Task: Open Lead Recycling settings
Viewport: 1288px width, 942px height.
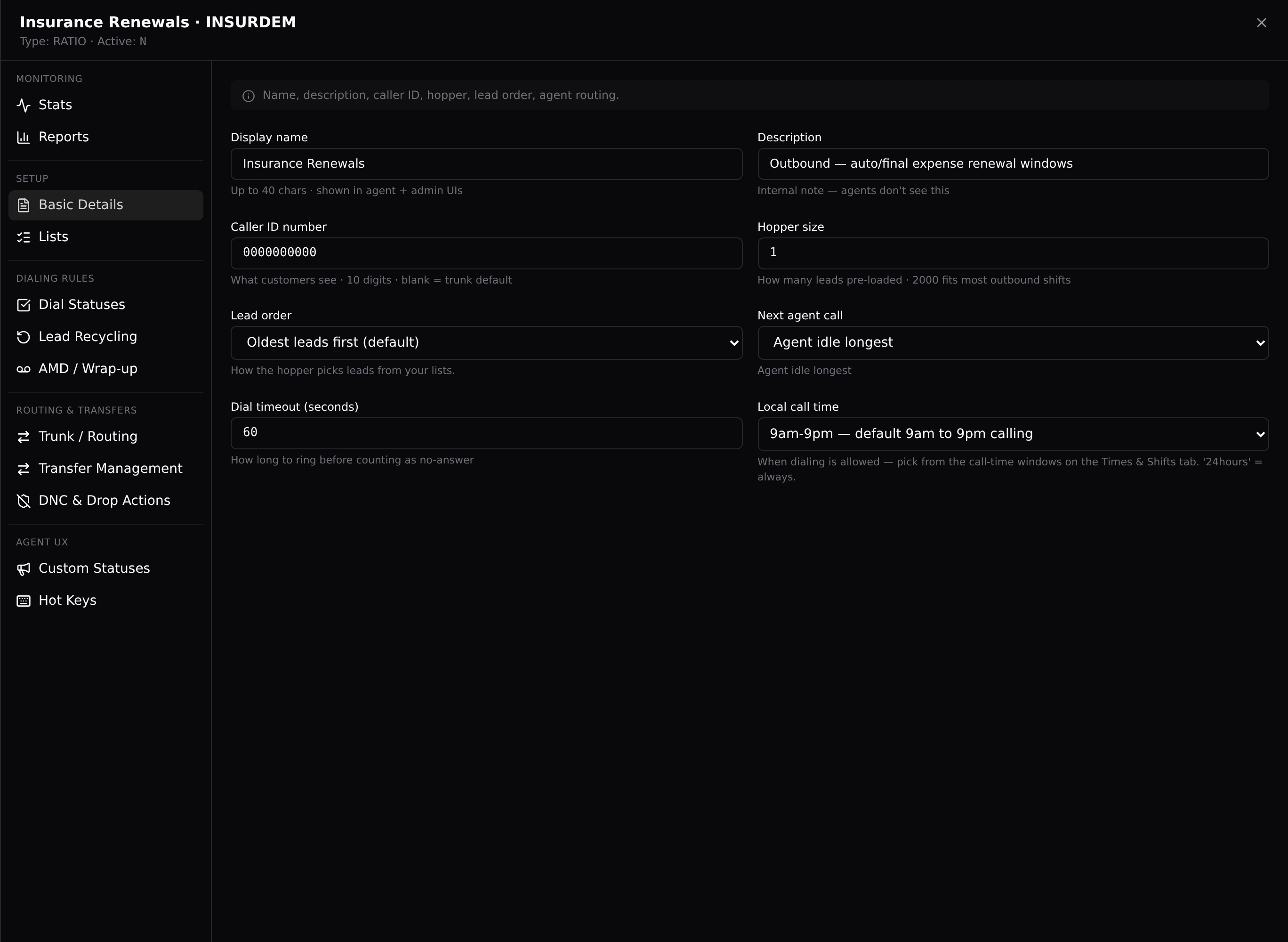Action: coord(106,336)
